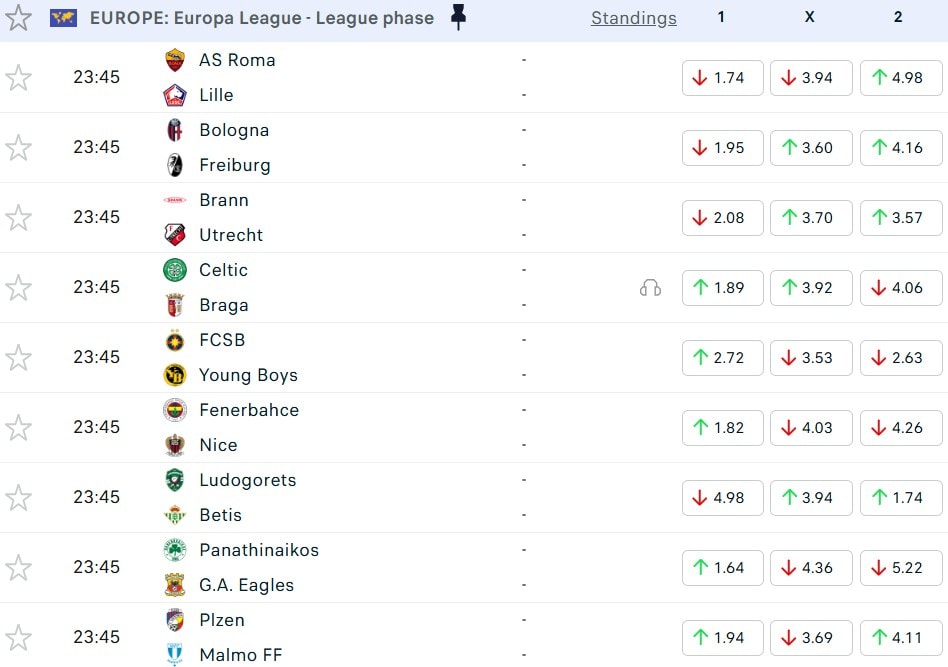Open the Europa League - League phase title
The width and height of the screenshot is (948, 667).
pyautogui.click(x=262, y=18)
